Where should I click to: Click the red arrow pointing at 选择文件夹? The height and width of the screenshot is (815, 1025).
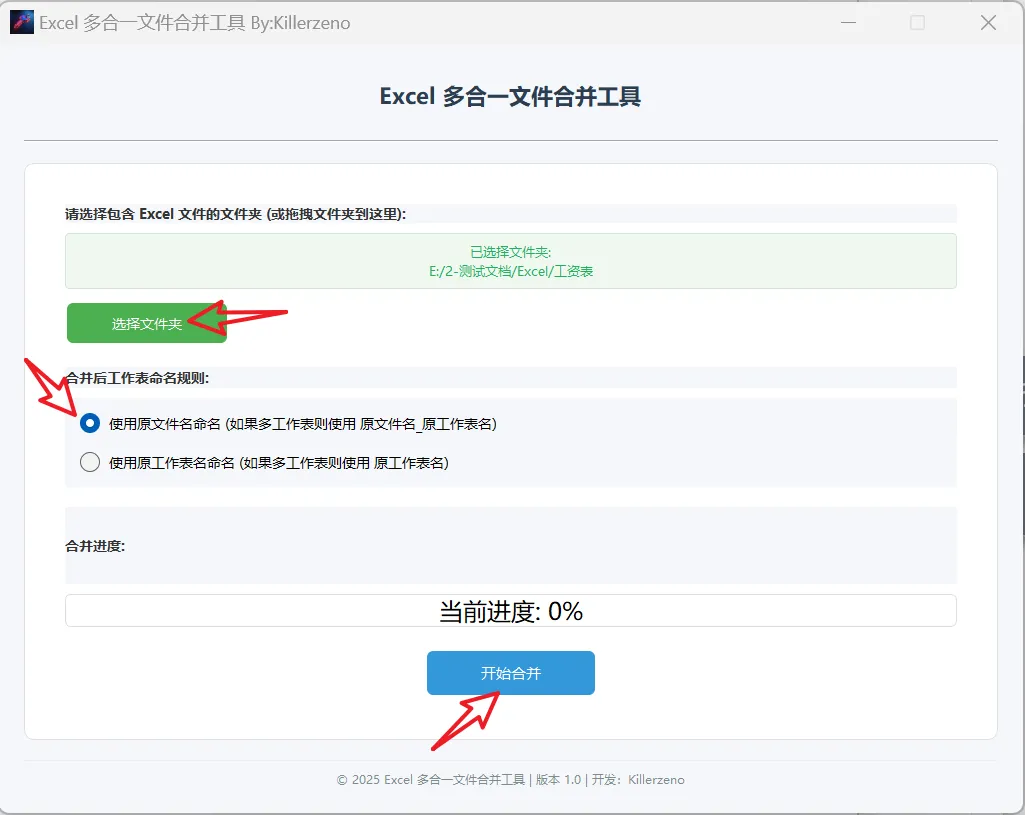pos(238,318)
